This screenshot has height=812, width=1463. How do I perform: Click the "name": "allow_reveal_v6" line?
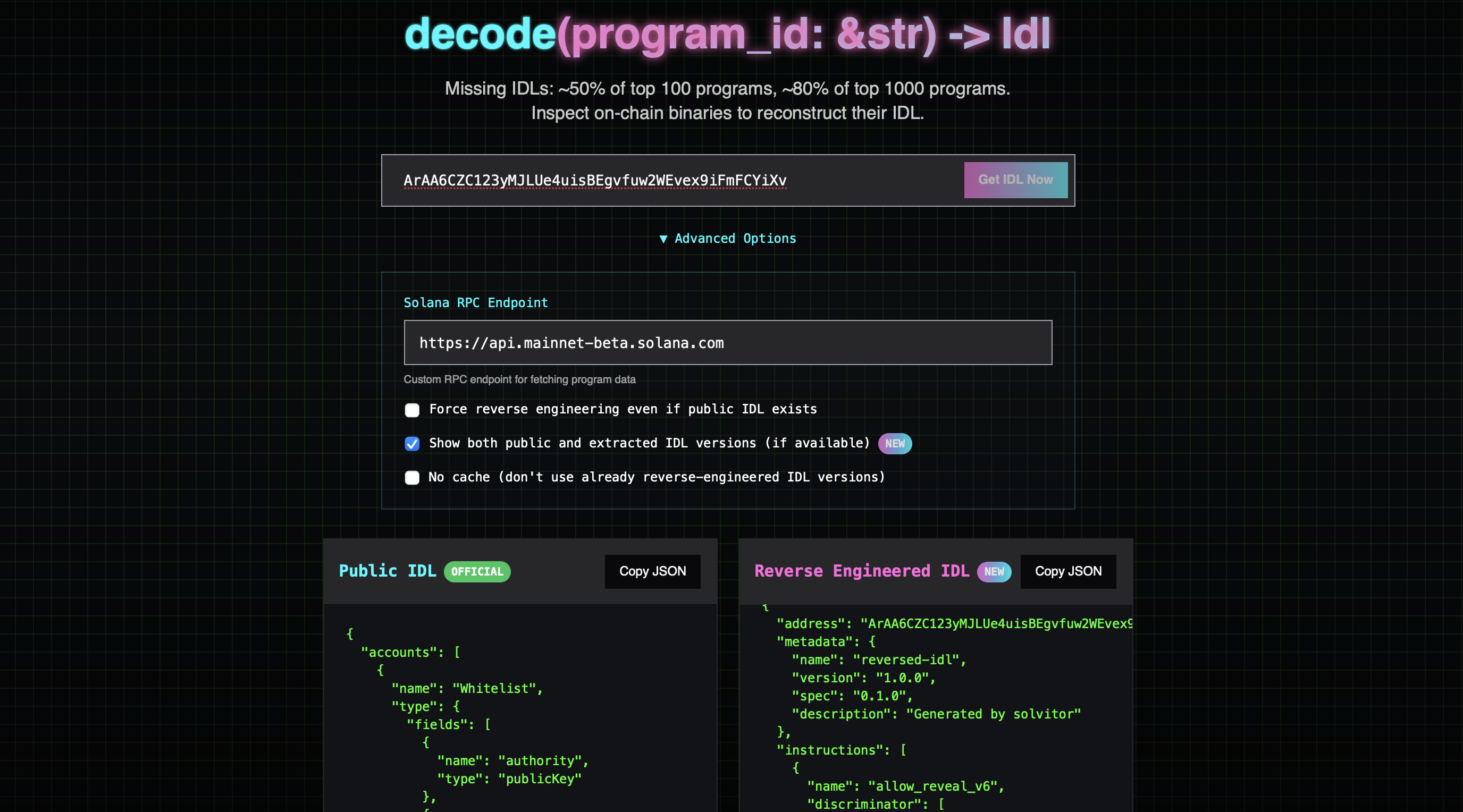(x=905, y=786)
